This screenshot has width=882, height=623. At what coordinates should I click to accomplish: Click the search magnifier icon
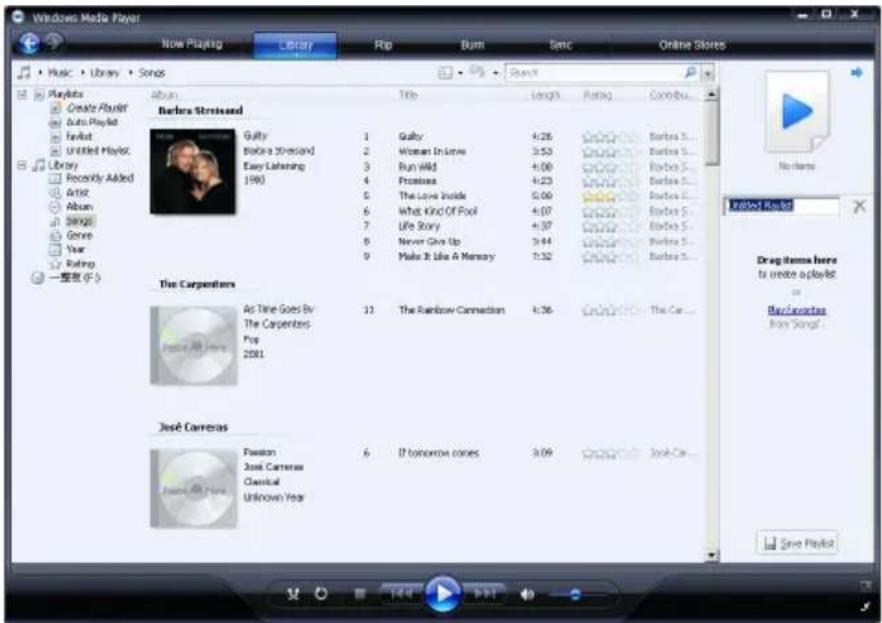(691, 72)
